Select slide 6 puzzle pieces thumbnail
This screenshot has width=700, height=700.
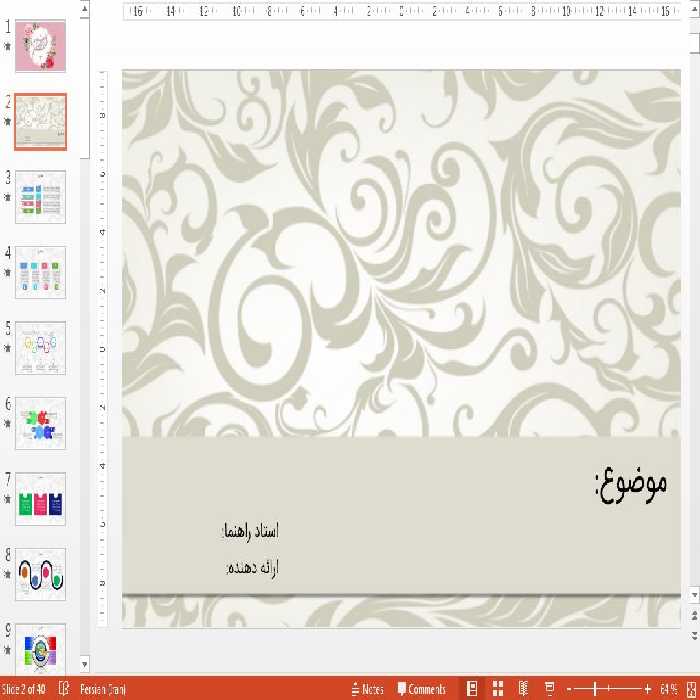coord(41,423)
